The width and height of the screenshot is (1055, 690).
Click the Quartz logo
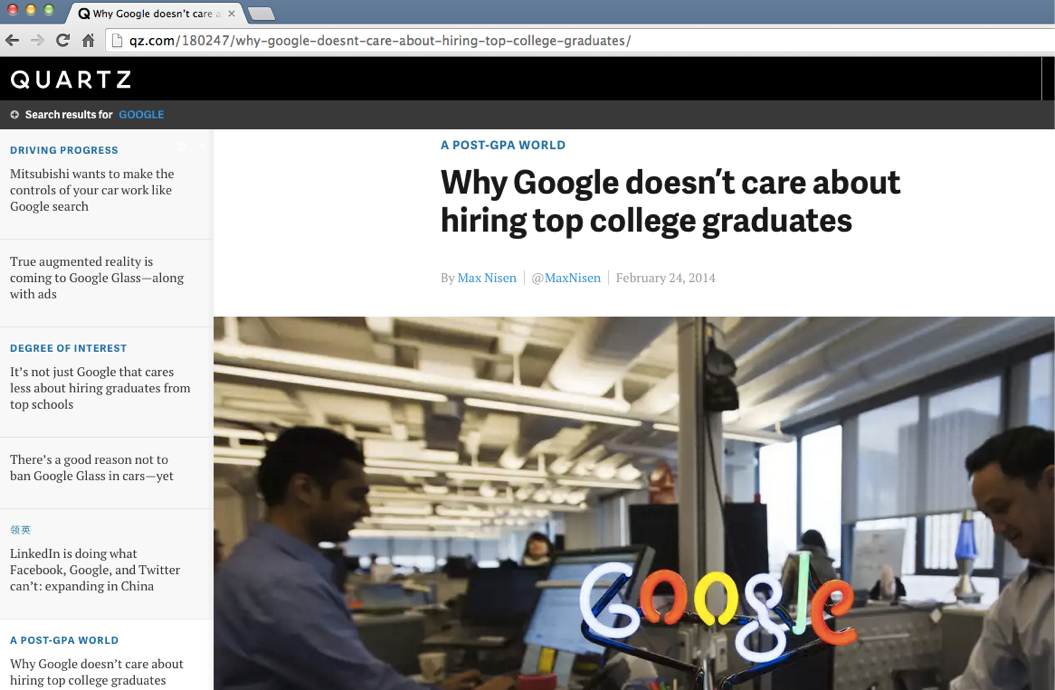(x=71, y=79)
